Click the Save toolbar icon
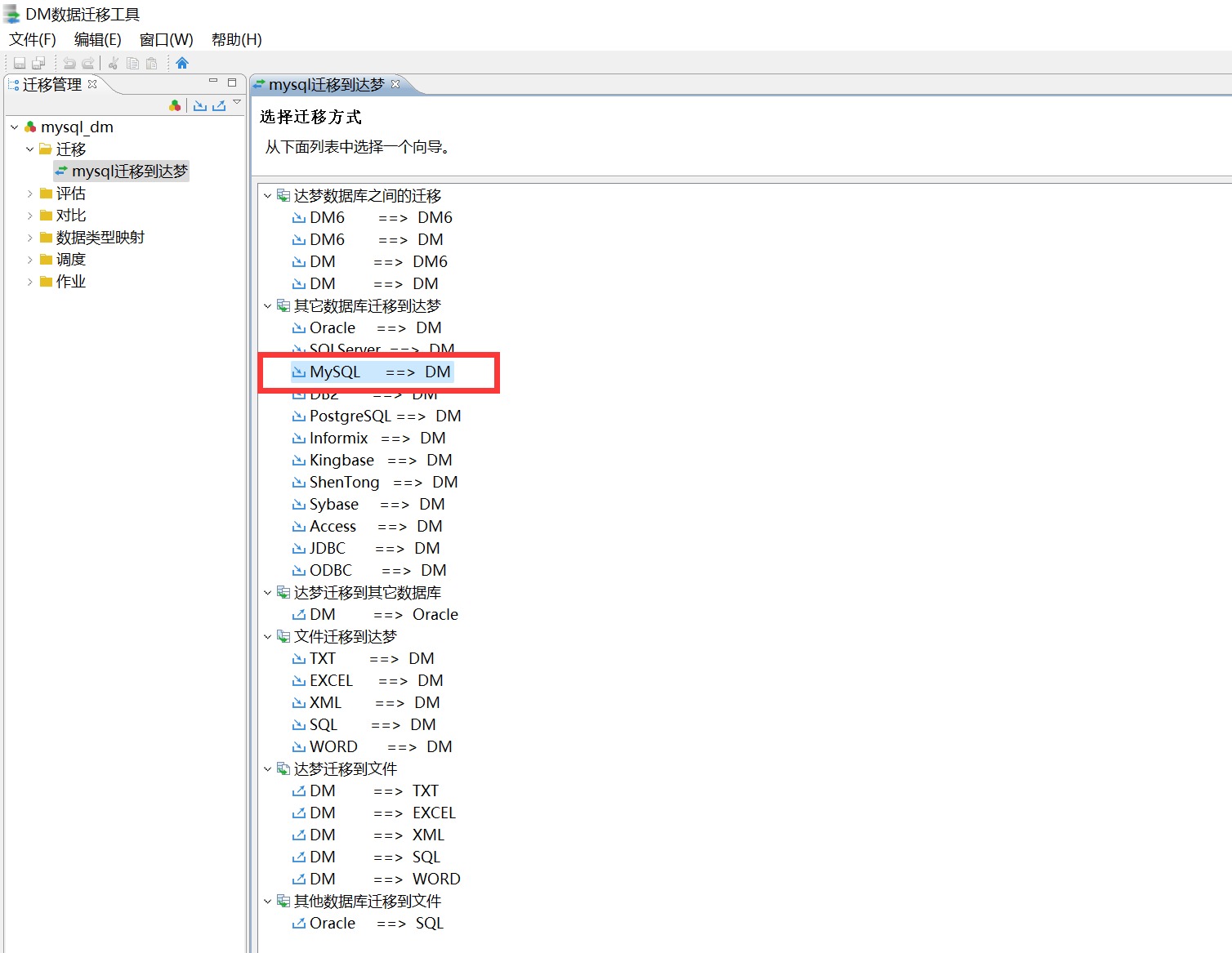This screenshot has height=953, width=1232. click(20, 63)
